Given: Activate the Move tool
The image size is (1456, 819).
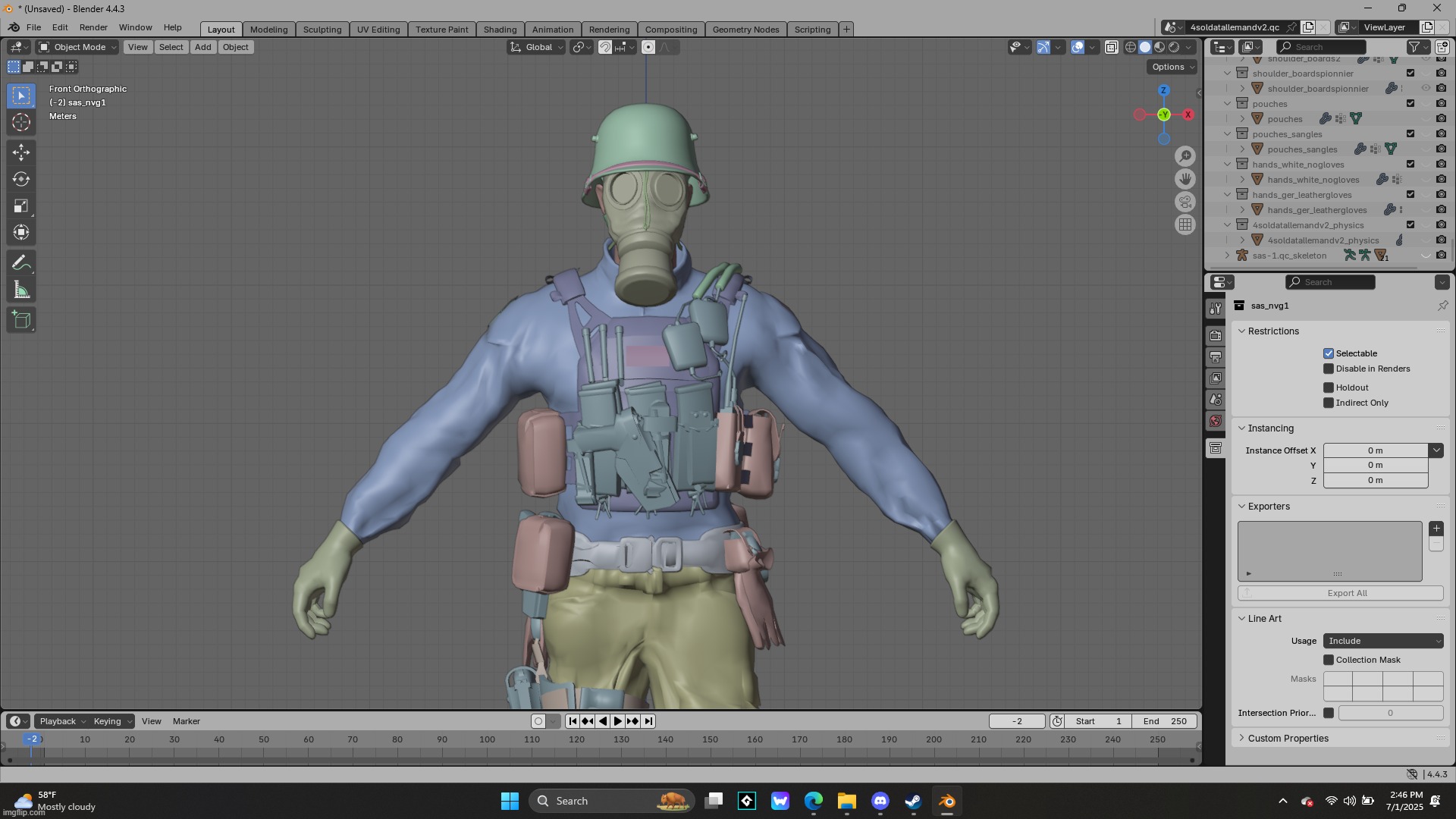Looking at the screenshot, I should coord(21,152).
